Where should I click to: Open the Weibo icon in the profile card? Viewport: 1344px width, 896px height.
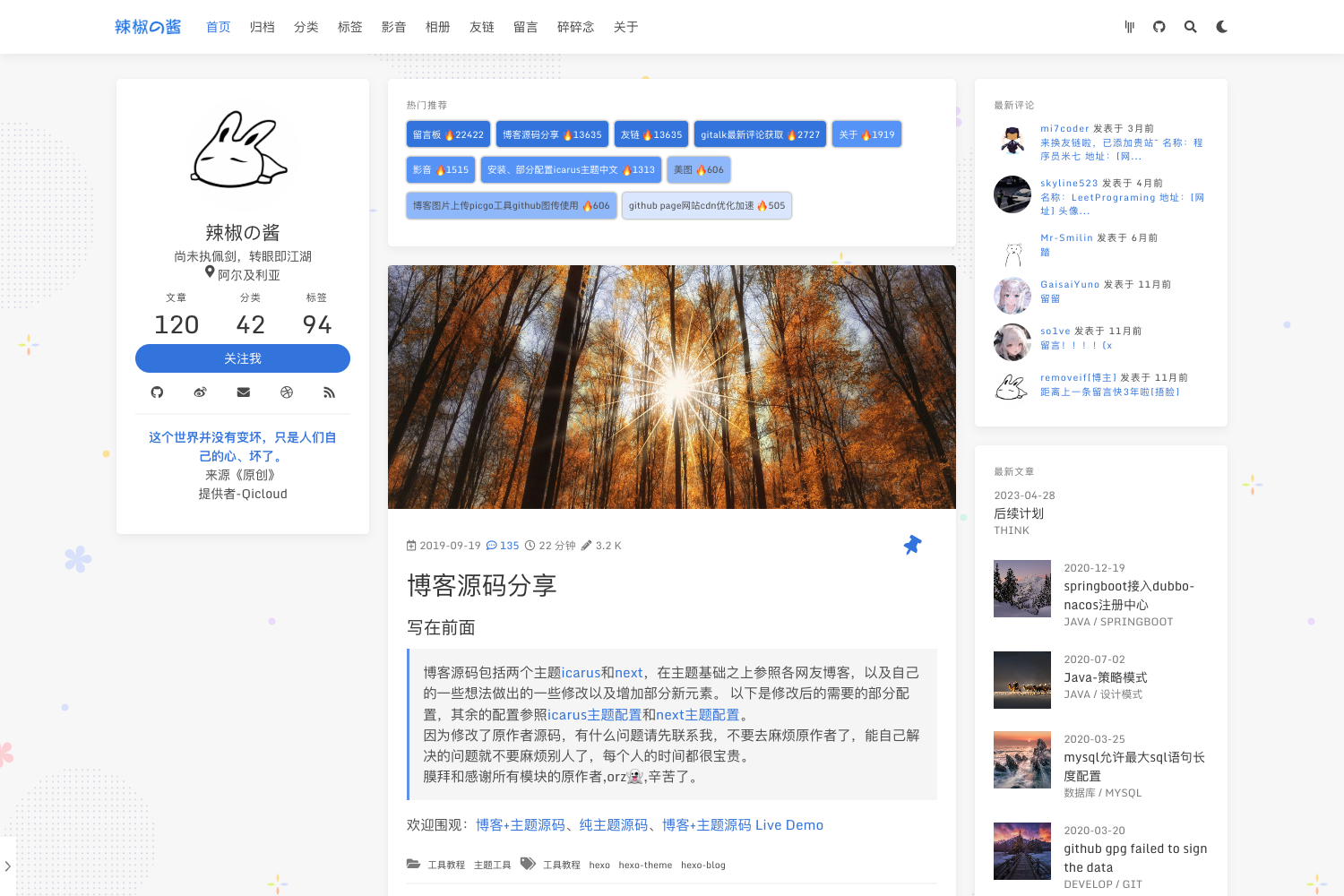click(200, 392)
